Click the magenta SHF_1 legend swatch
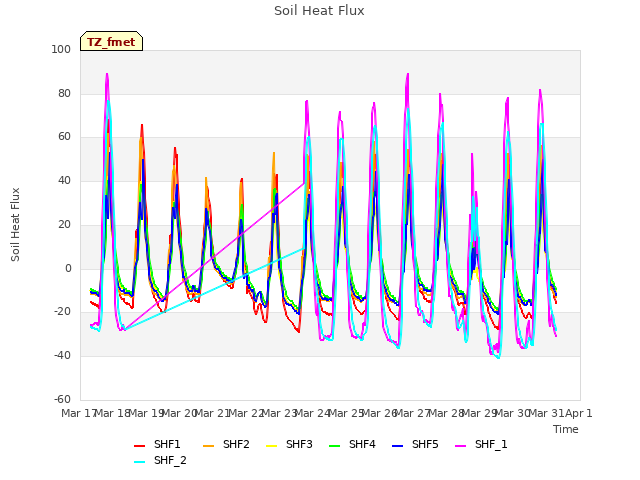Image resolution: width=640 pixels, height=480 pixels. click(x=460, y=446)
